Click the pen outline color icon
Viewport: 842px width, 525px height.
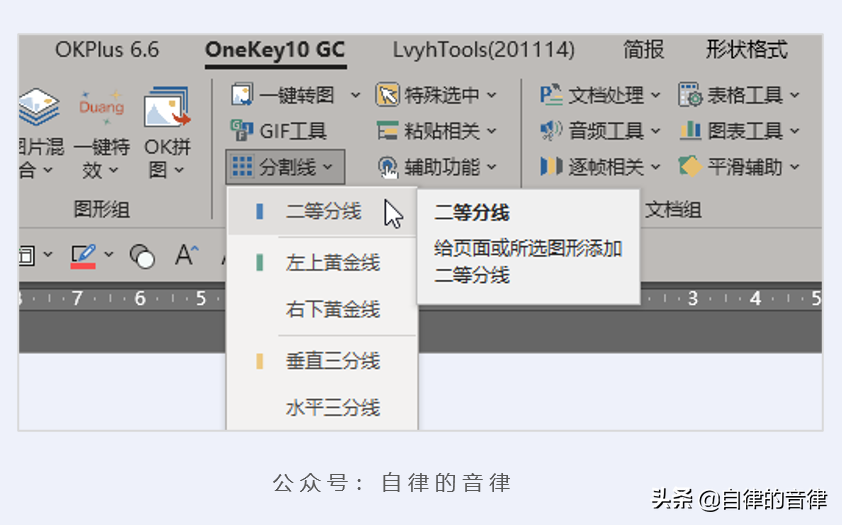[83, 256]
